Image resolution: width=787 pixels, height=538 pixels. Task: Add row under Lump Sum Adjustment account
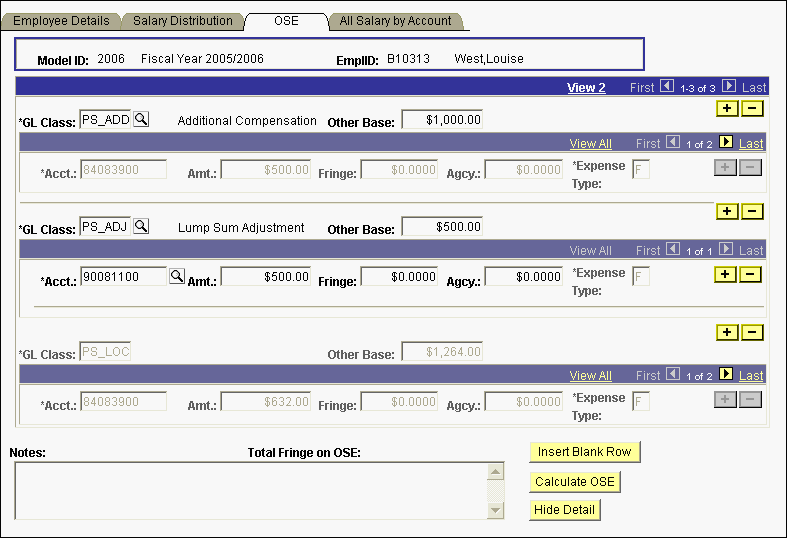pyautogui.click(x=727, y=274)
